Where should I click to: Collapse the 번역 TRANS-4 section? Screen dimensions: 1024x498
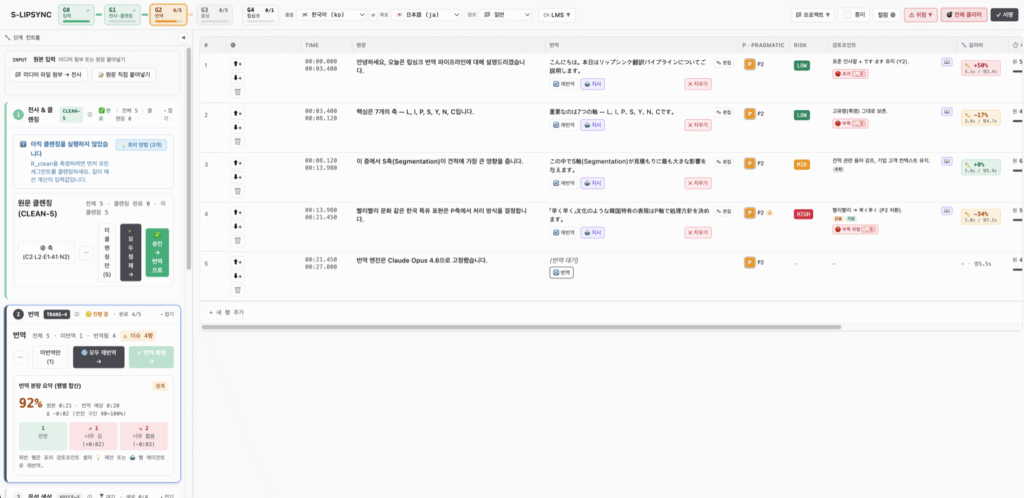pos(167,315)
